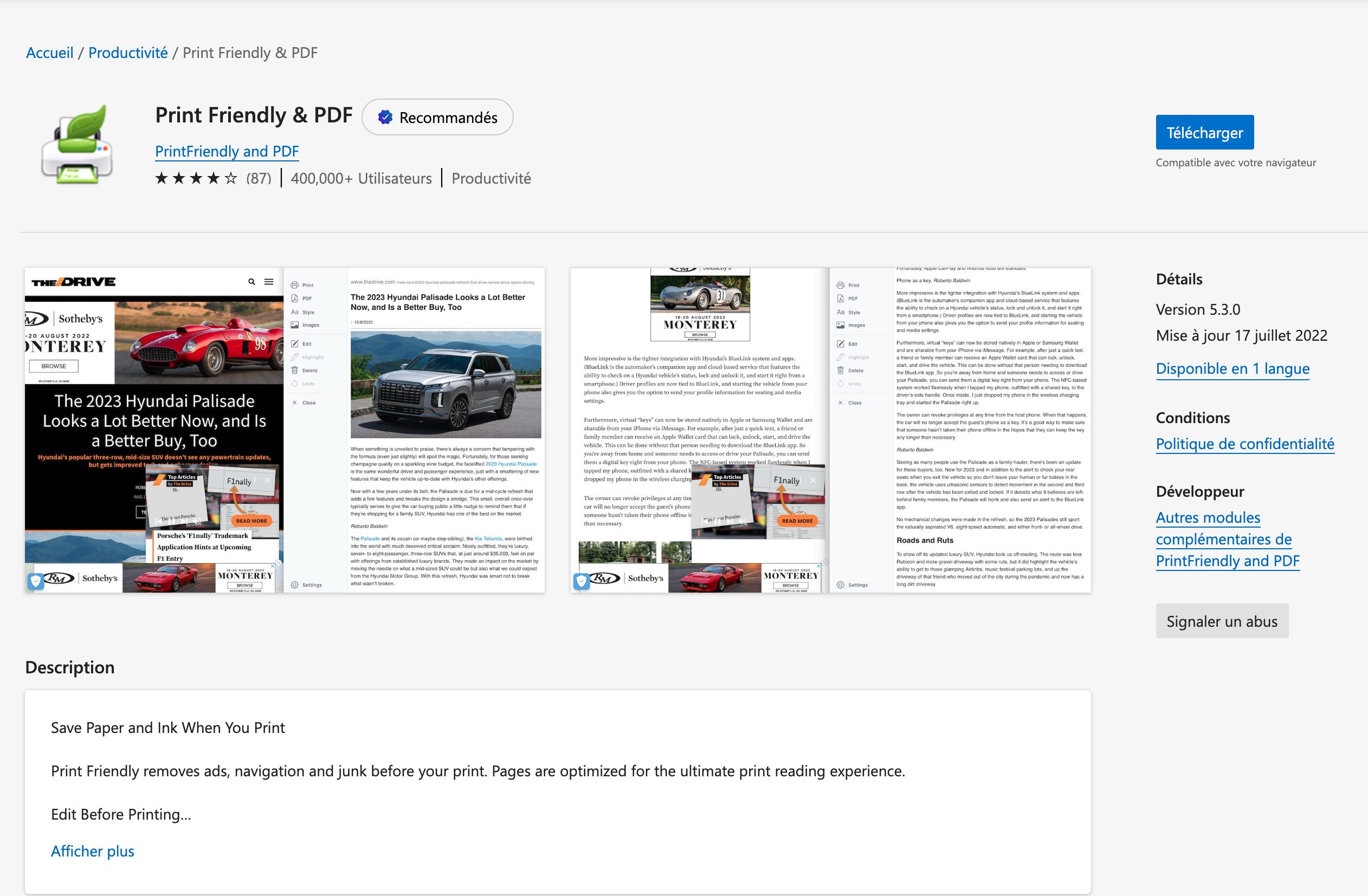Click the Mise à jour 17 juillet 2022 text
1368x896 pixels.
click(x=1242, y=335)
